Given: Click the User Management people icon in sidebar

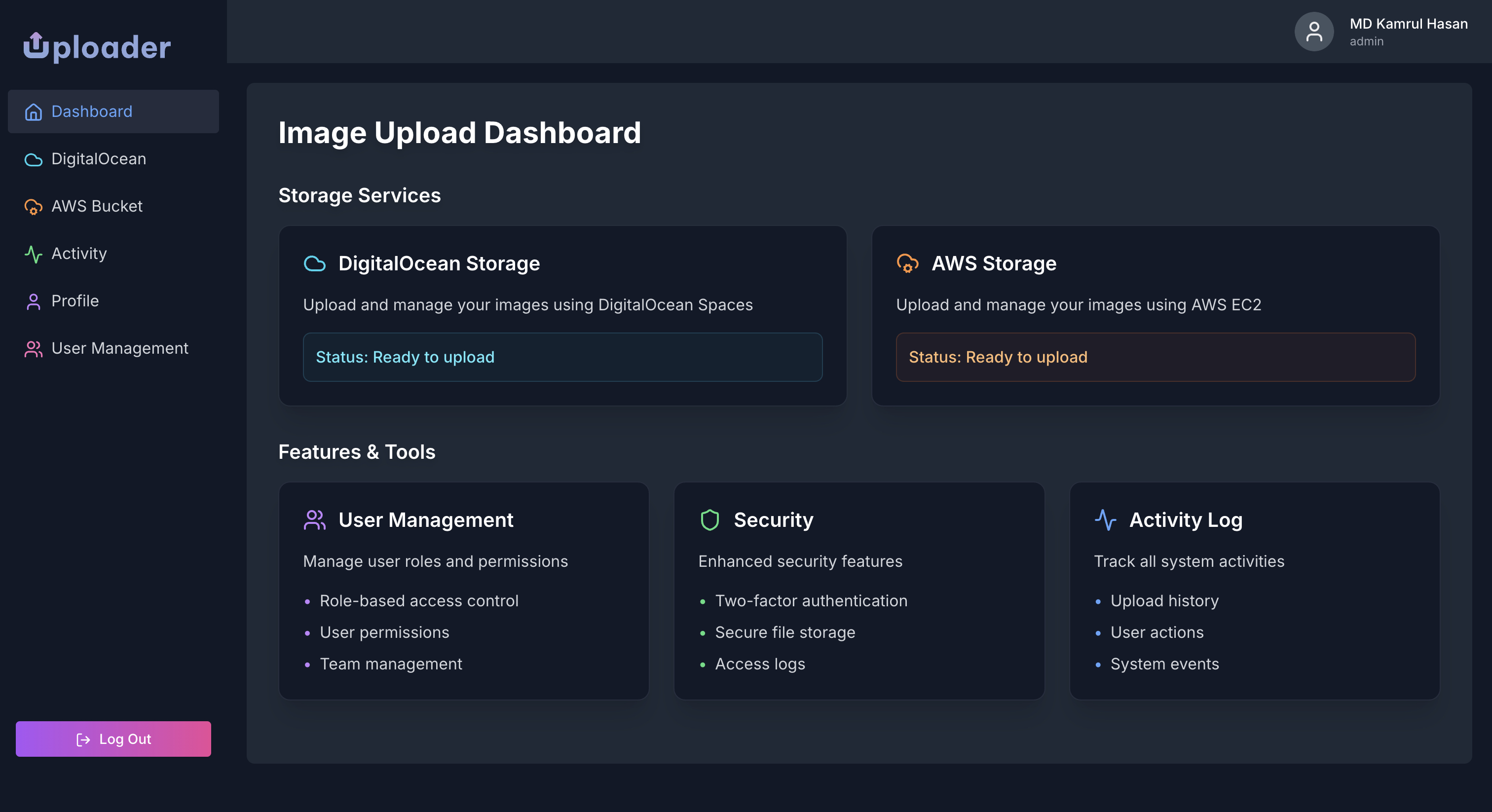Looking at the screenshot, I should coord(33,349).
